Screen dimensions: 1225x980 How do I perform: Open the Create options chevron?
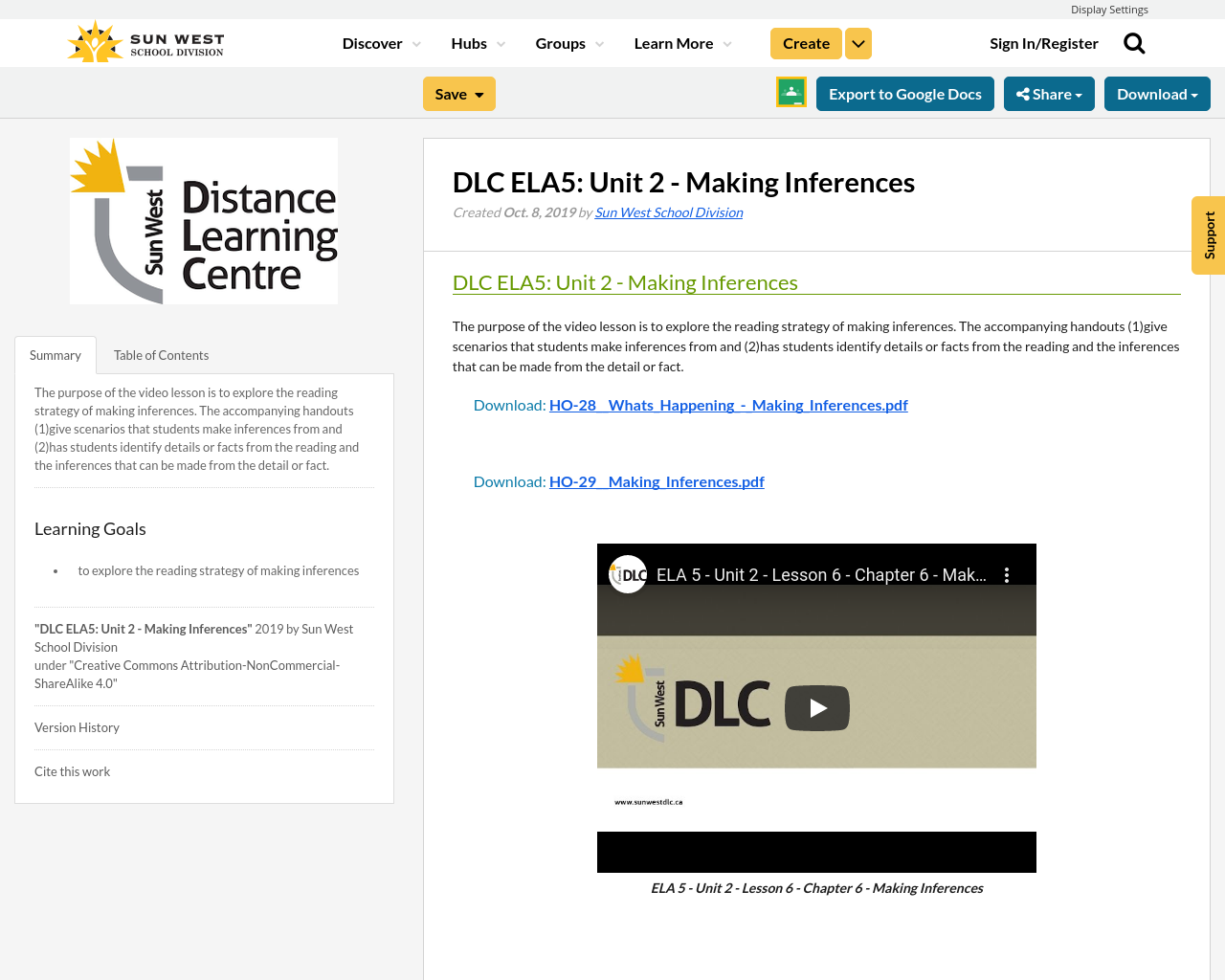(x=857, y=42)
